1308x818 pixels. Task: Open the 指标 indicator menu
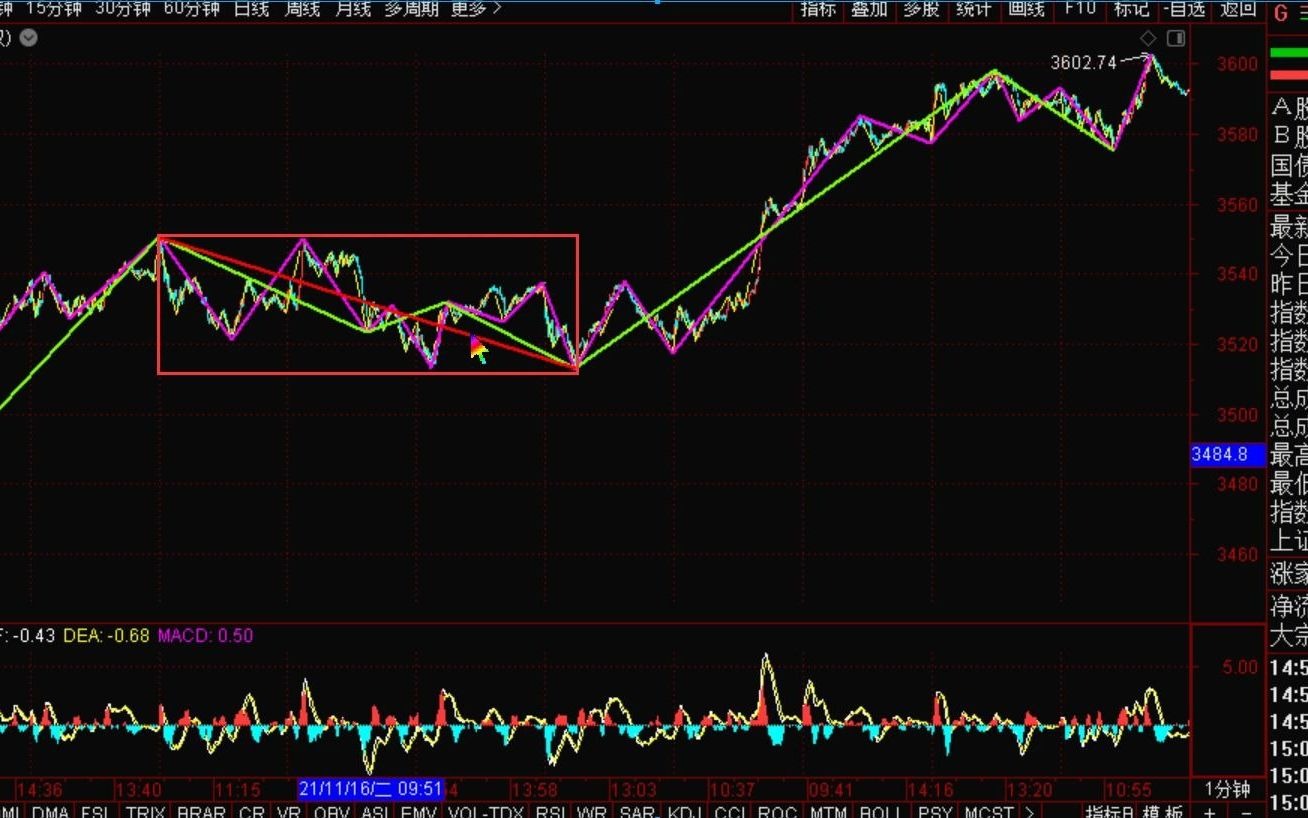(818, 9)
